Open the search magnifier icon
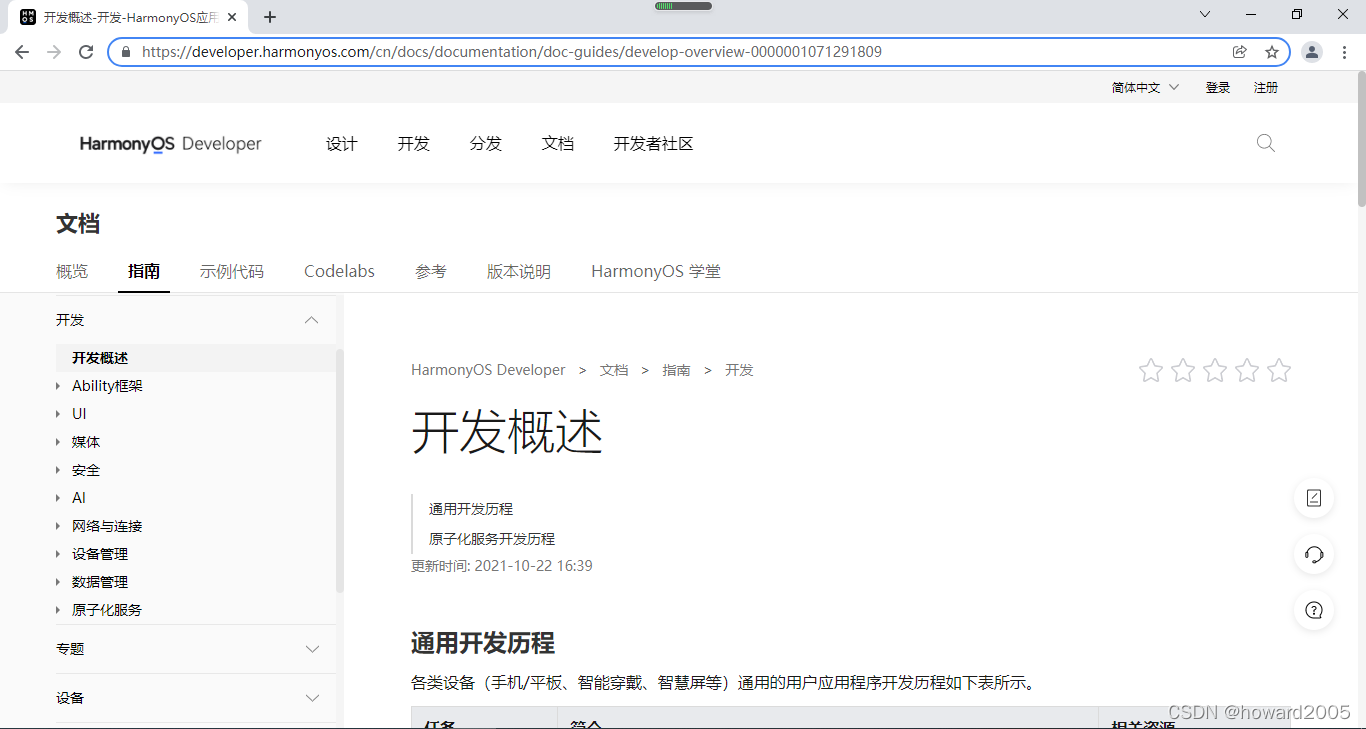Viewport: 1366px width, 729px height. (x=1265, y=143)
